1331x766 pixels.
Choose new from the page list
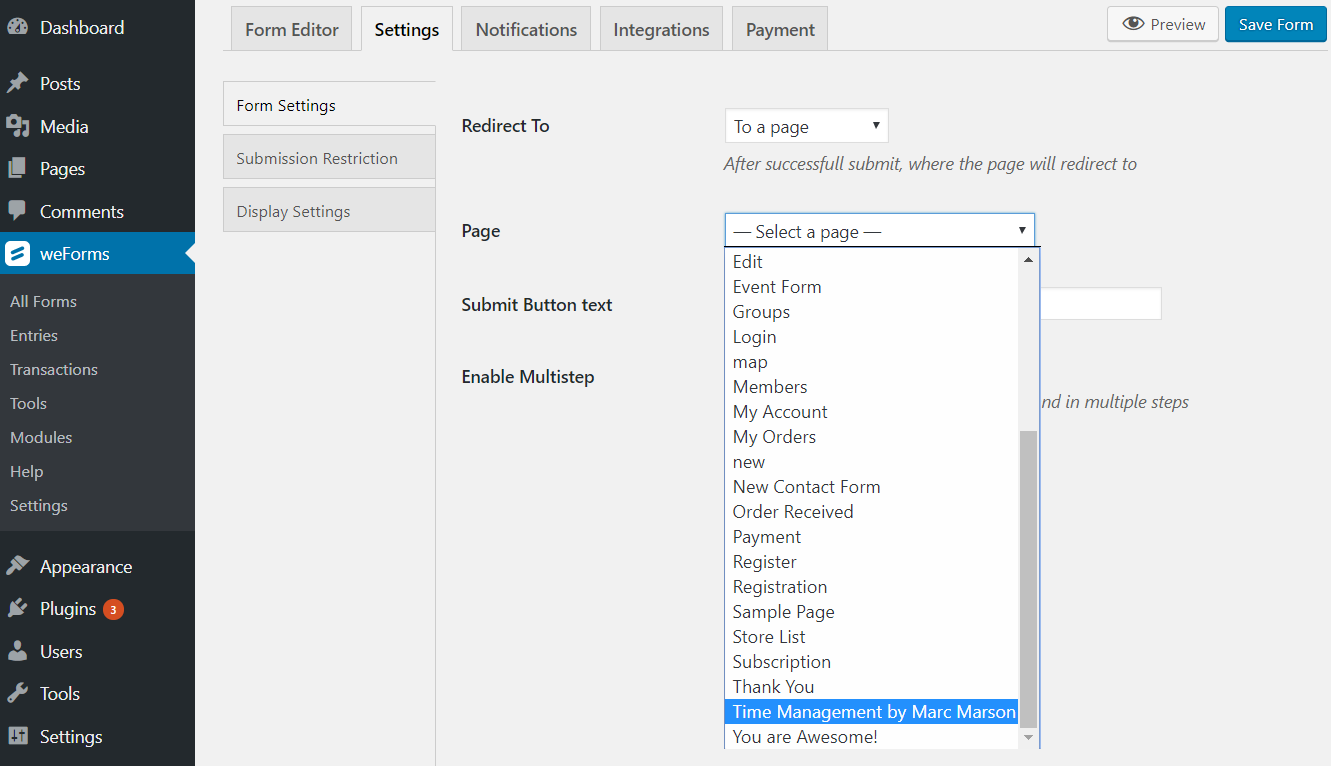[x=870, y=462]
